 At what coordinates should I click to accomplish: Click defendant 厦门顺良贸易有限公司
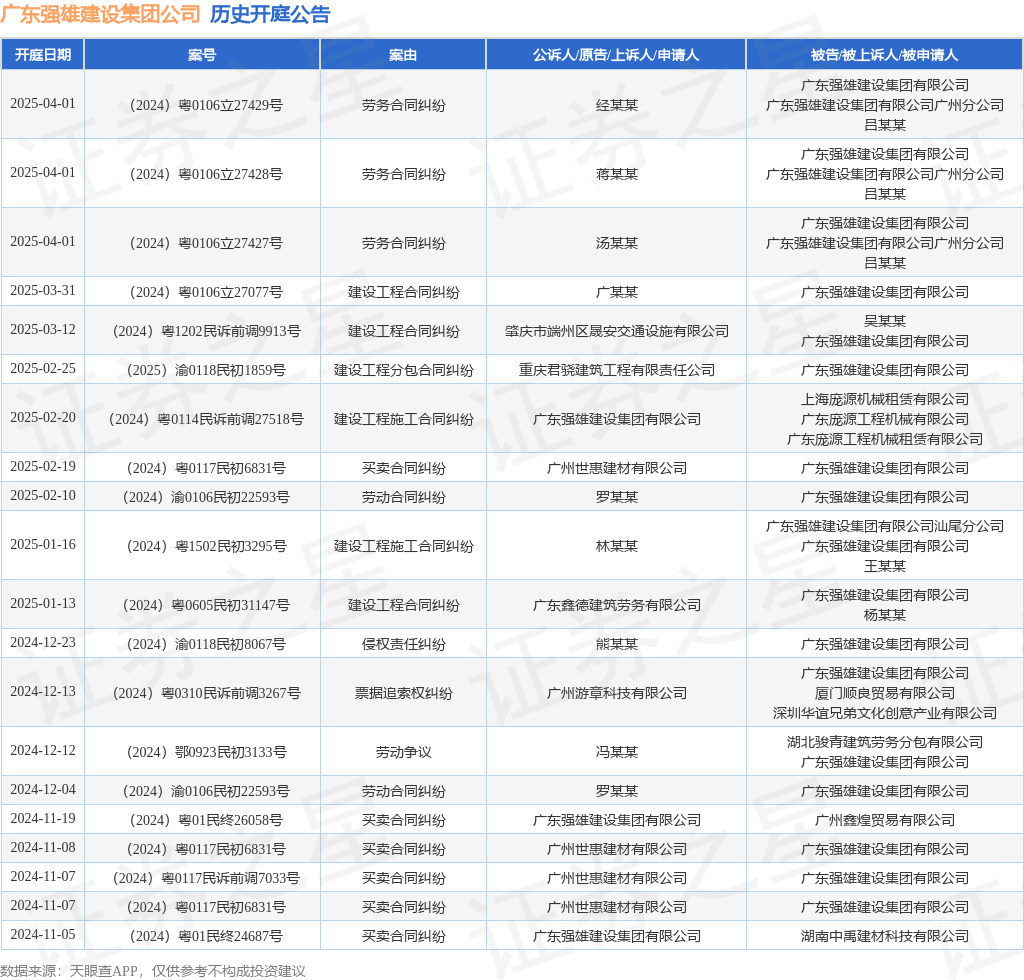(x=885, y=693)
